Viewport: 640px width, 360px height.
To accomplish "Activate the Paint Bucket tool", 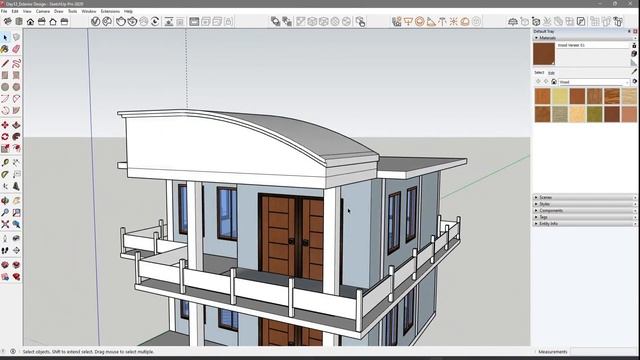I will point(5,49).
